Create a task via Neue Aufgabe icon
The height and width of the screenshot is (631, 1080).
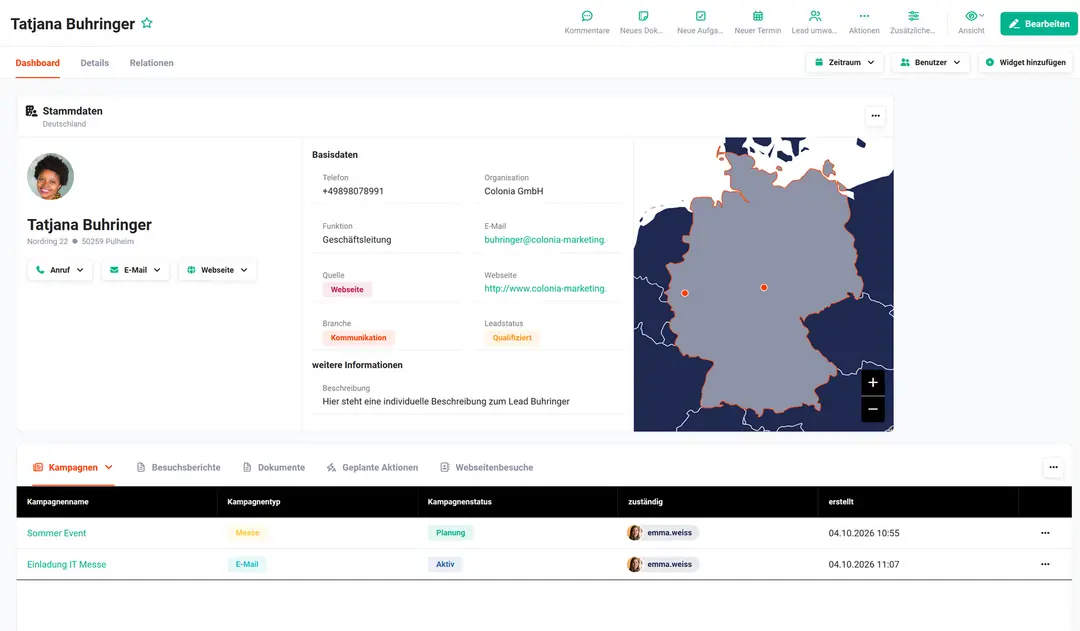[x=700, y=16]
